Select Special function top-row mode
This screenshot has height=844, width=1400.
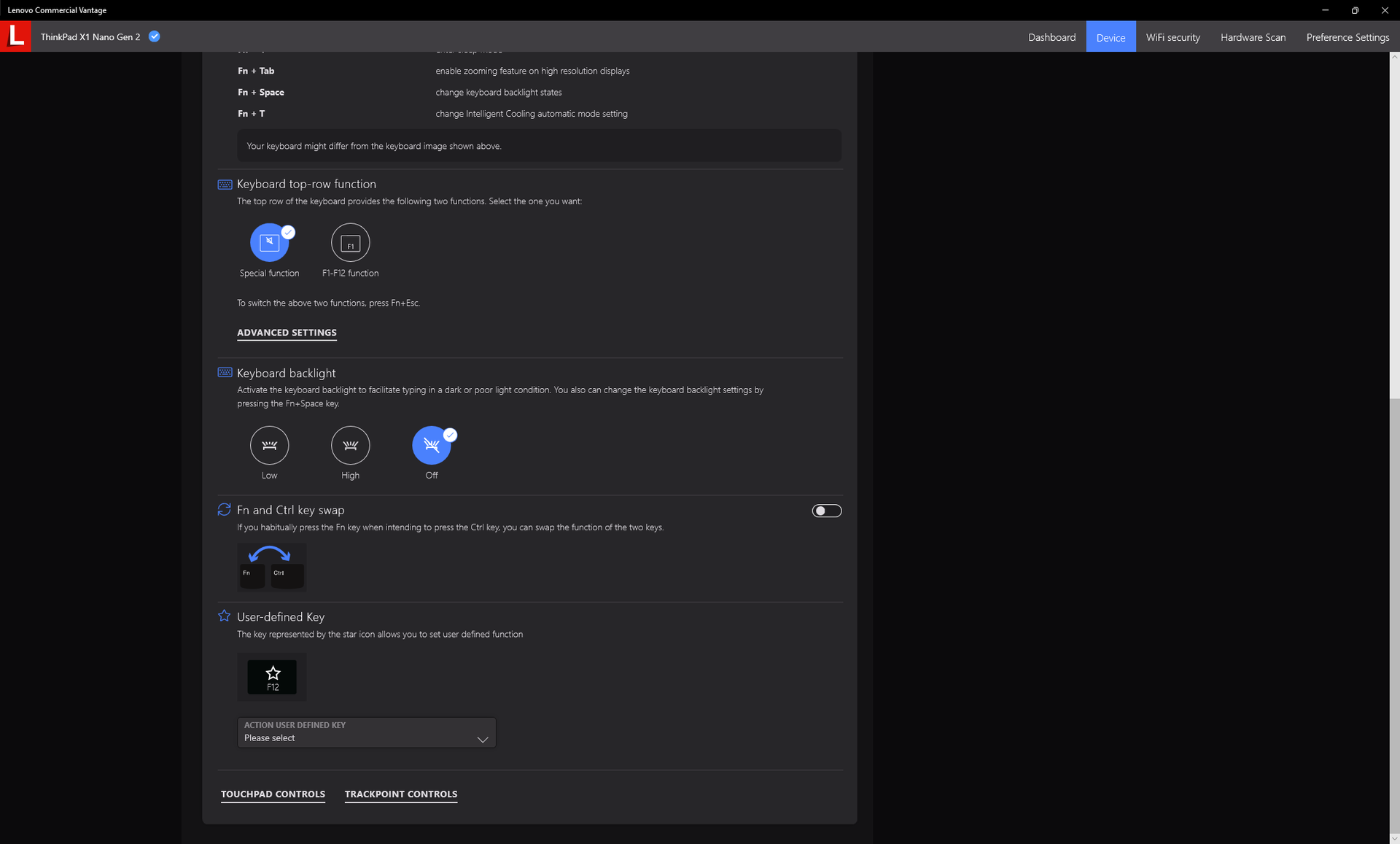click(x=269, y=243)
